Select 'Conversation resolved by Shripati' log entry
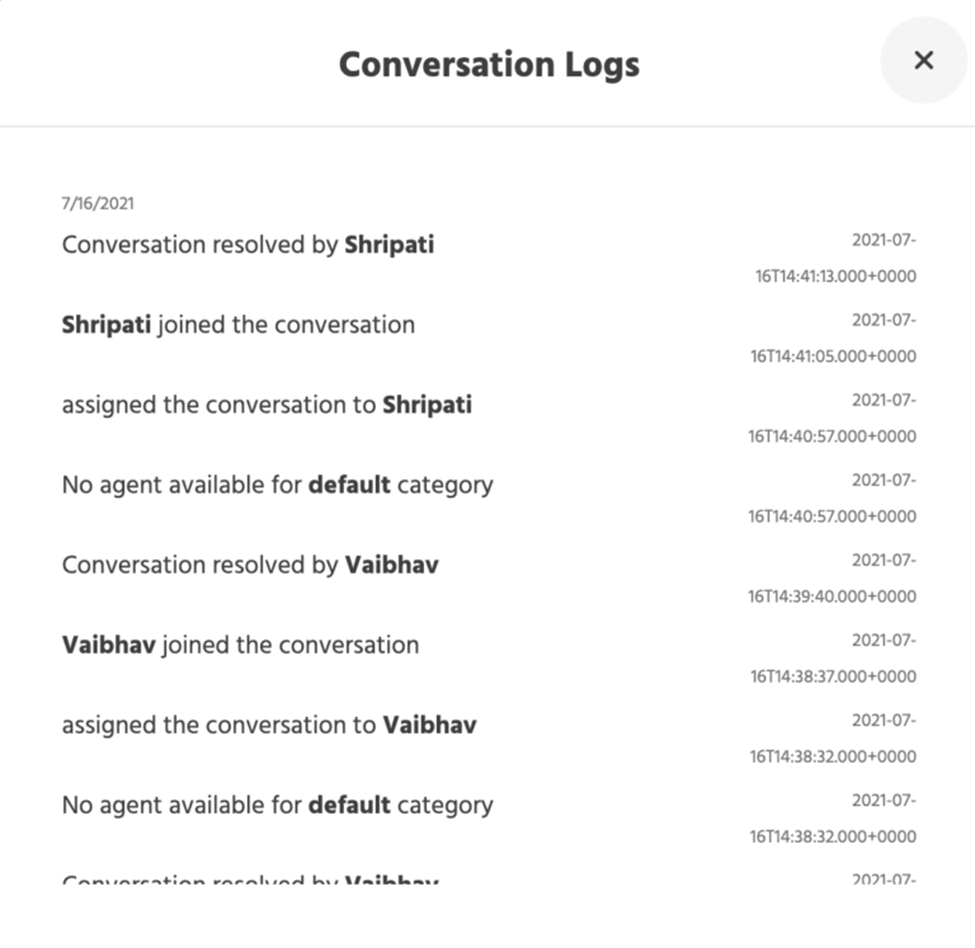This screenshot has width=975, height=948. [x=248, y=245]
